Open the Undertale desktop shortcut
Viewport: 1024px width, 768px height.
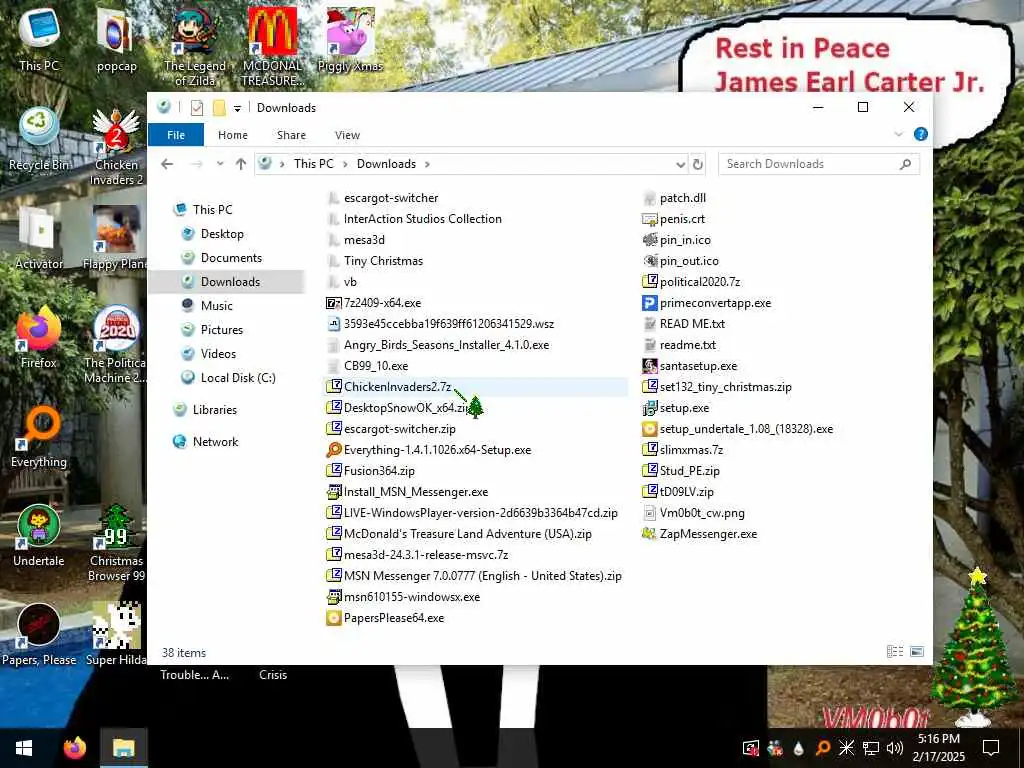click(39, 536)
